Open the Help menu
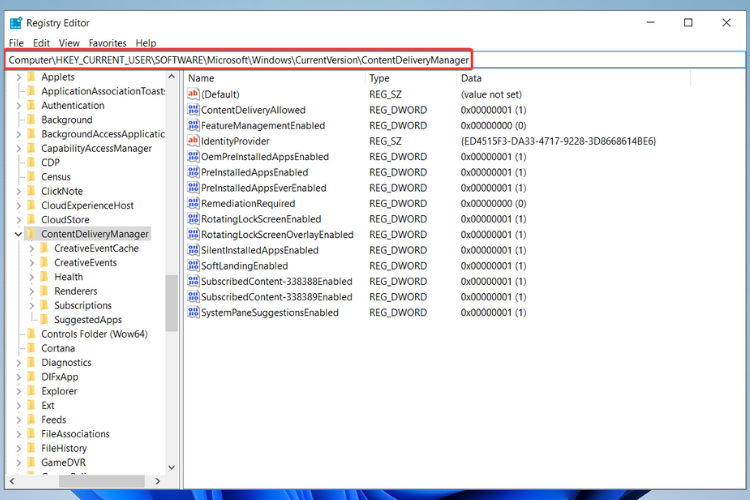The image size is (750, 500). pyautogui.click(x=145, y=43)
